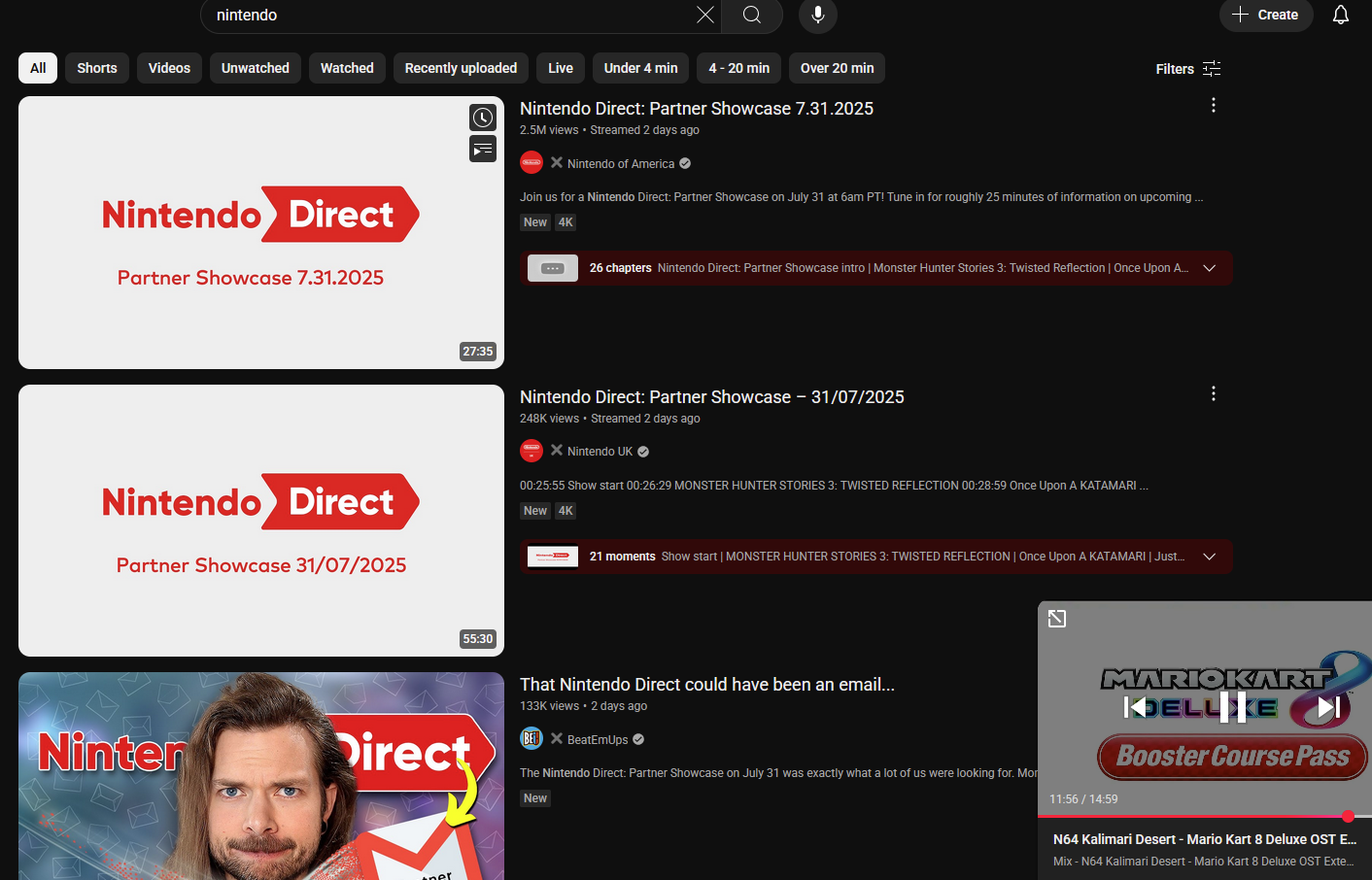The image size is (1372, 880).
Task: Open more options for Partner Showcase 7.31.2025
Action: pos(1214,105)
